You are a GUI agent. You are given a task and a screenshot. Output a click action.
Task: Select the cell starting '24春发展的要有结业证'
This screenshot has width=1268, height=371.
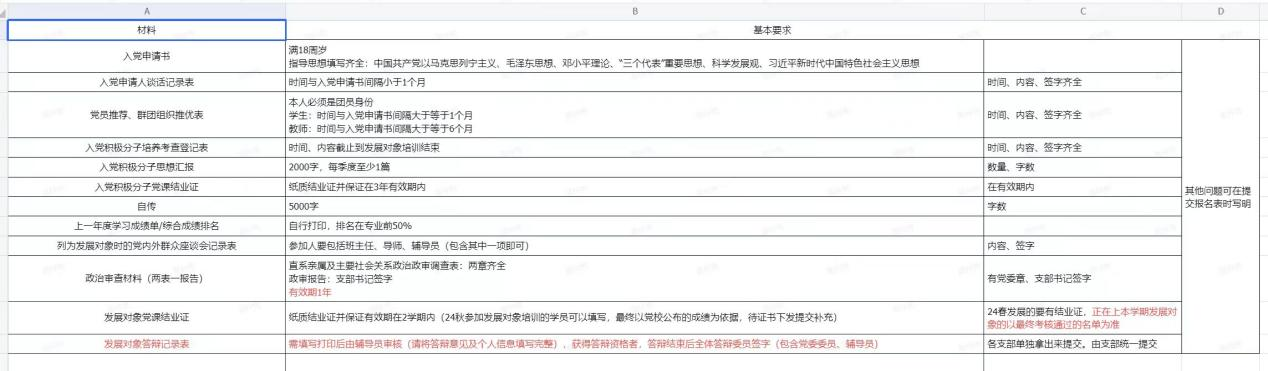pyautogui.click(x=1083, y=317)
